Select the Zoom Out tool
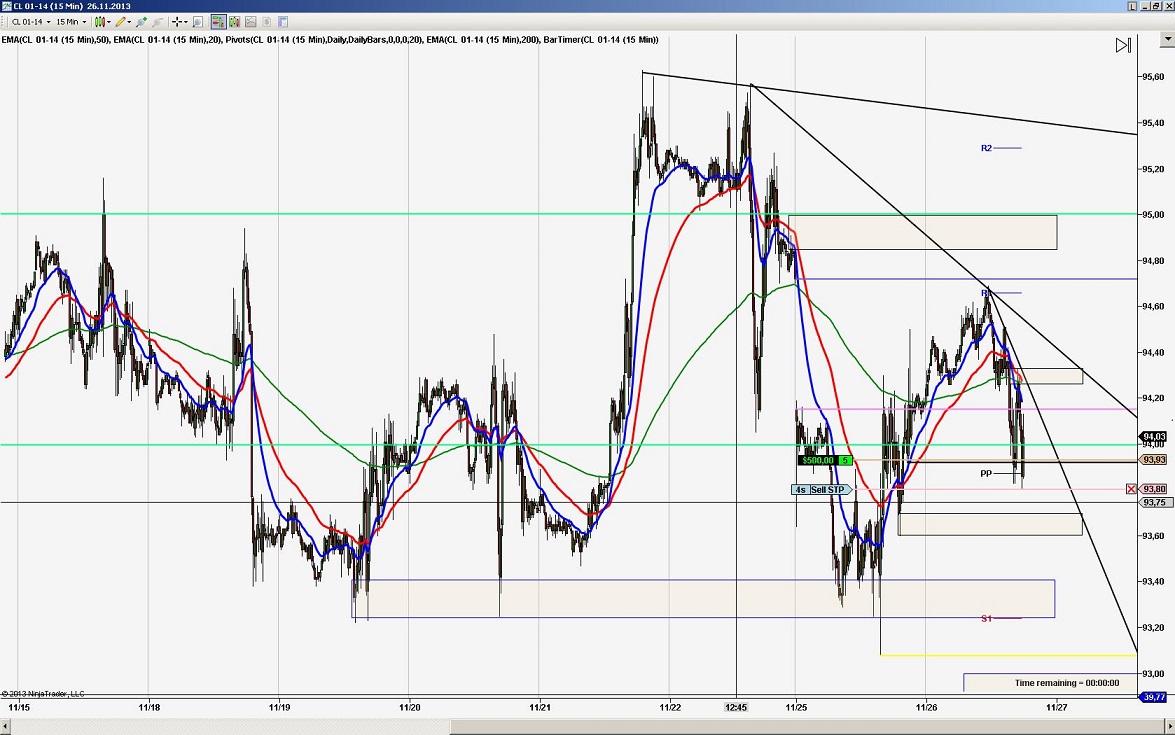1175x735 pixels. [157, 21]
